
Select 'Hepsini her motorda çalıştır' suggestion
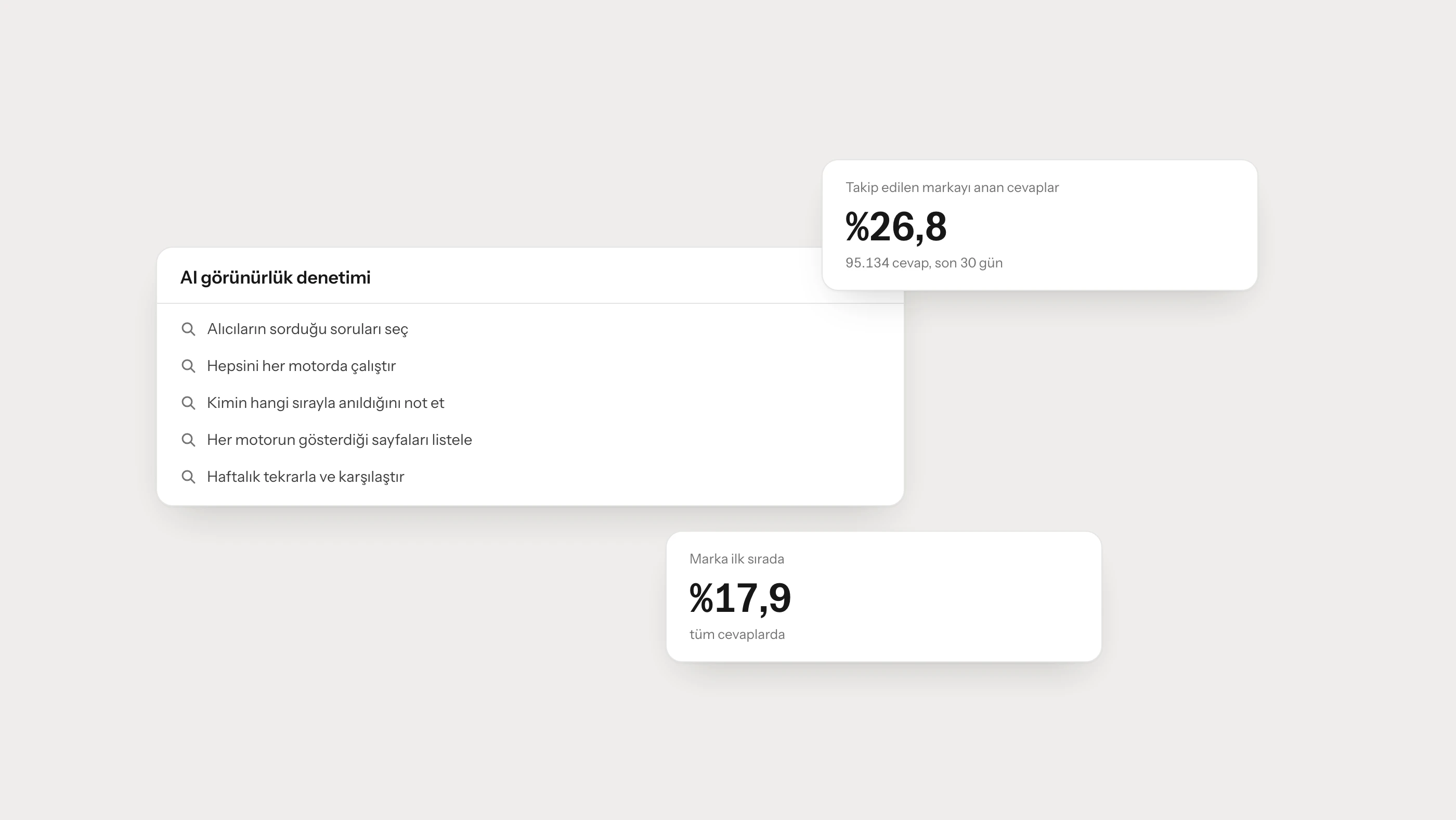click(530, 366)
